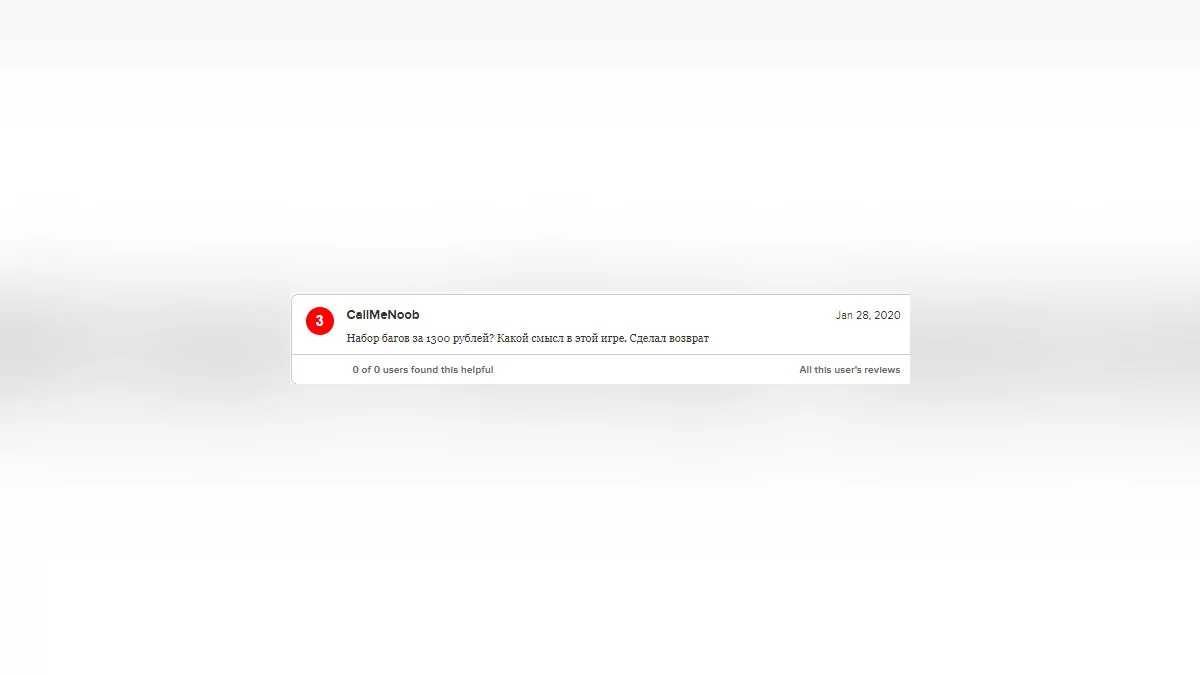Open the All this user's reviews link

tap(849, 370)
